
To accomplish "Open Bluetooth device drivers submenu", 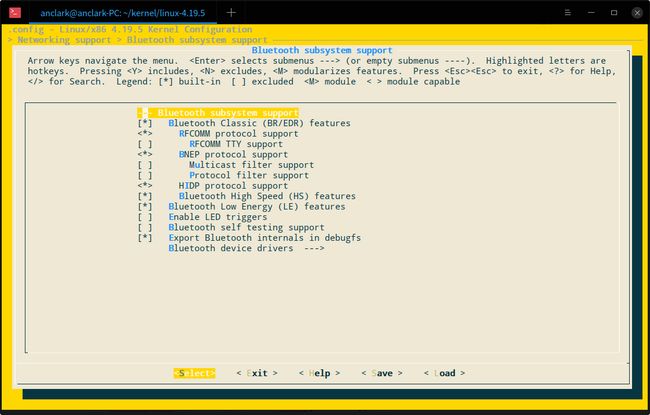I will point(246,248).
